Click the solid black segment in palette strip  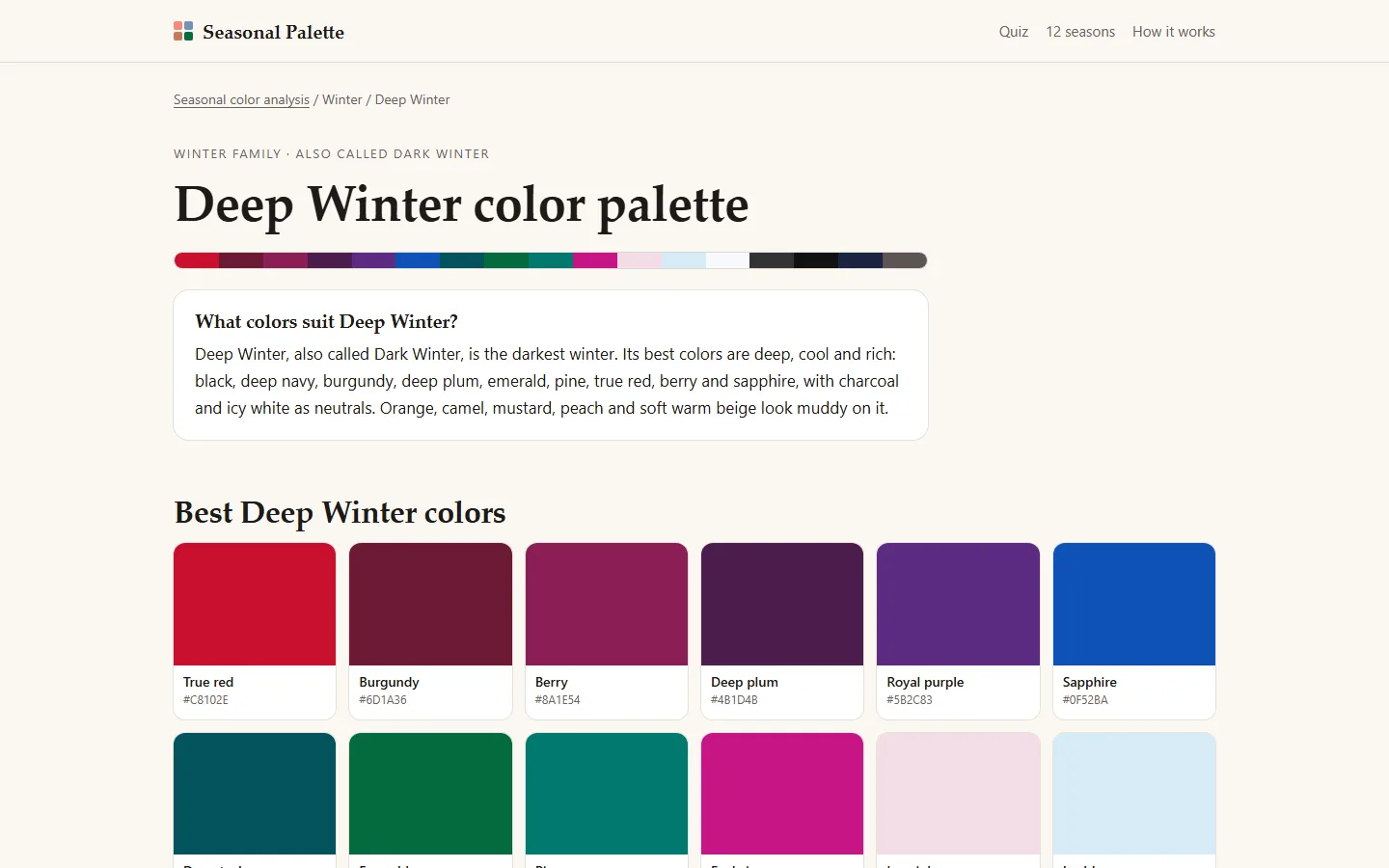point(816,260)
